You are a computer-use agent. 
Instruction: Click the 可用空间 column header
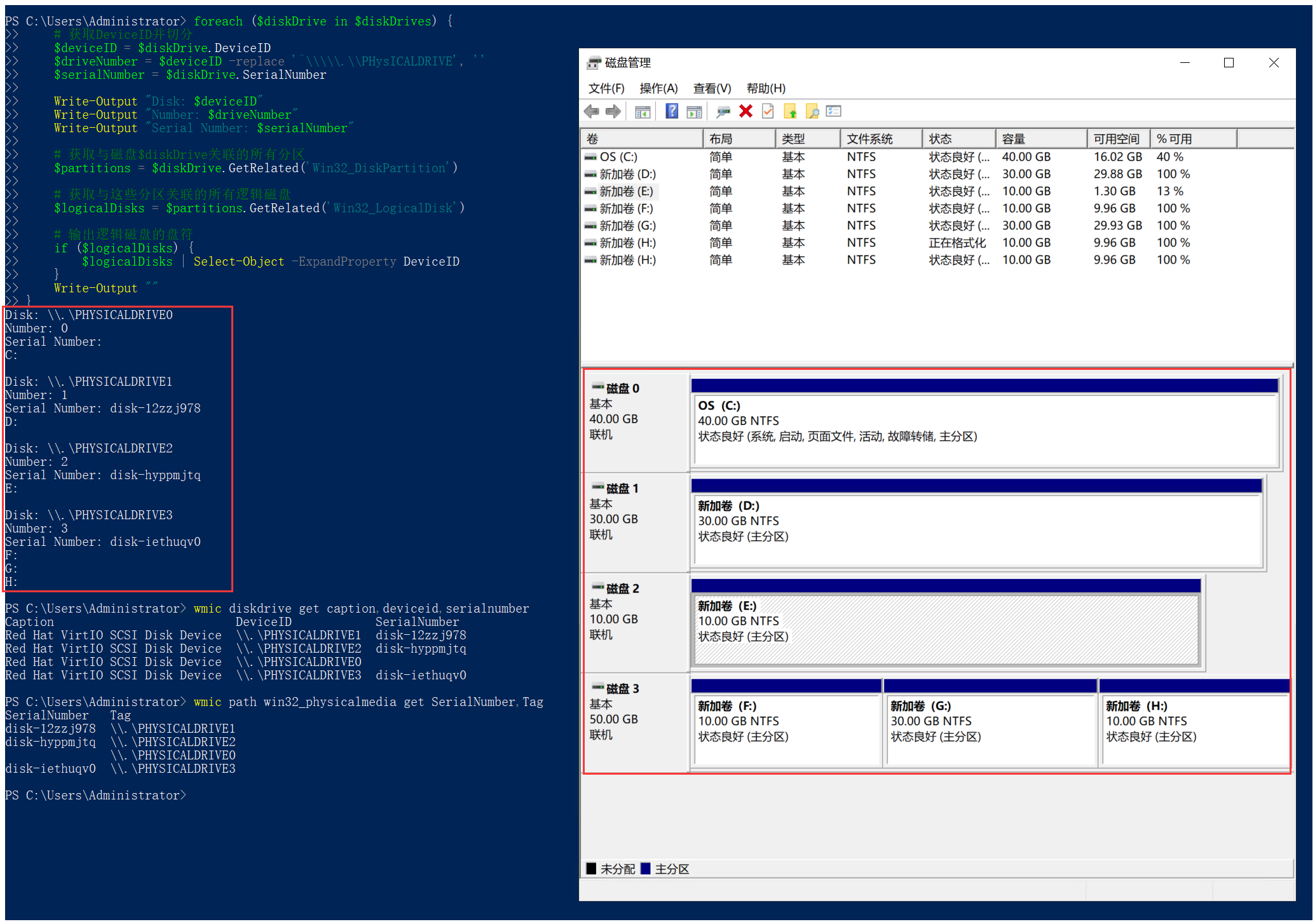pos(1116,139)
